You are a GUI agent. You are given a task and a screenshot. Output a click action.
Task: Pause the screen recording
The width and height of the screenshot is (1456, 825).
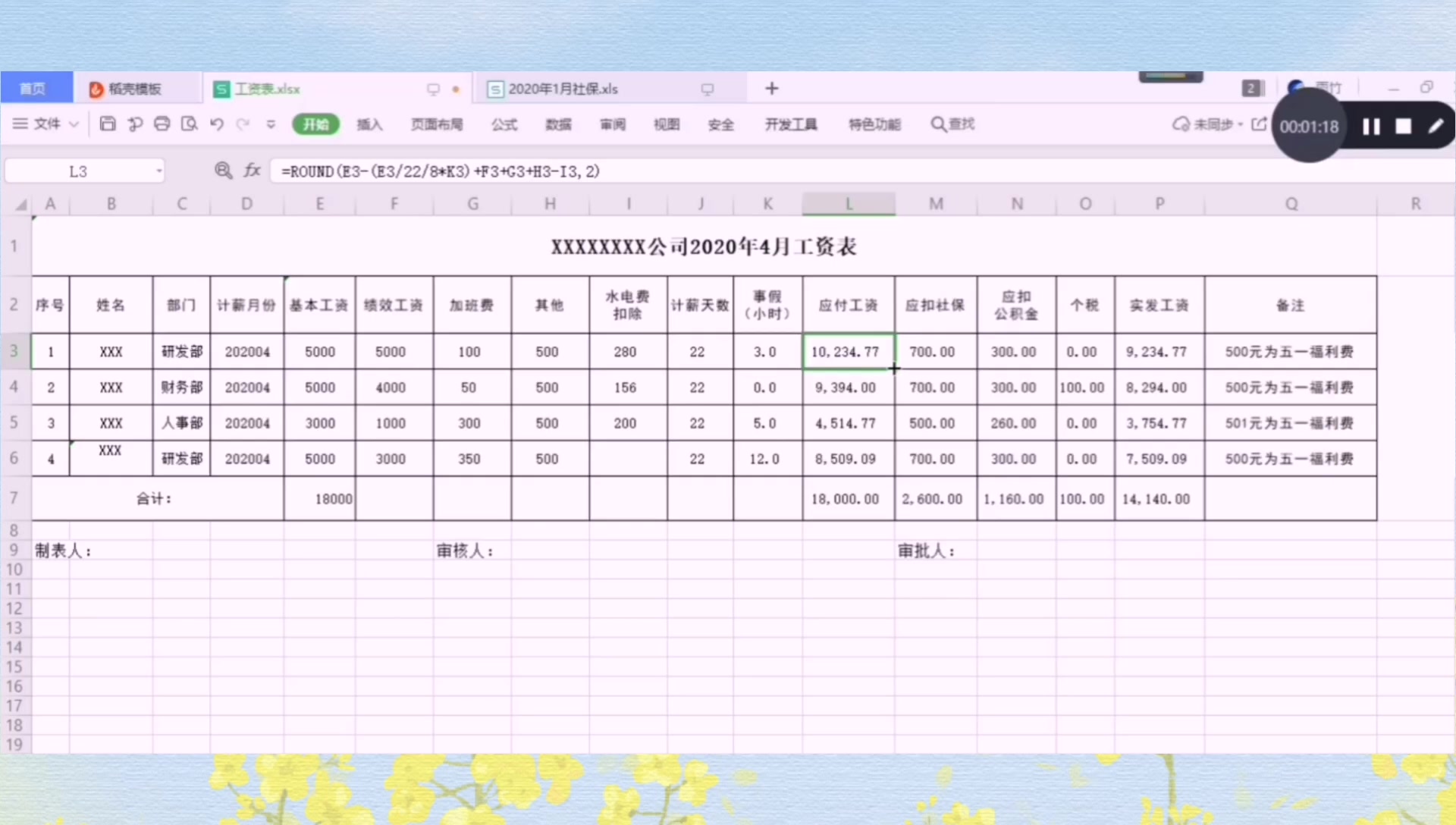coord(1371,127)
